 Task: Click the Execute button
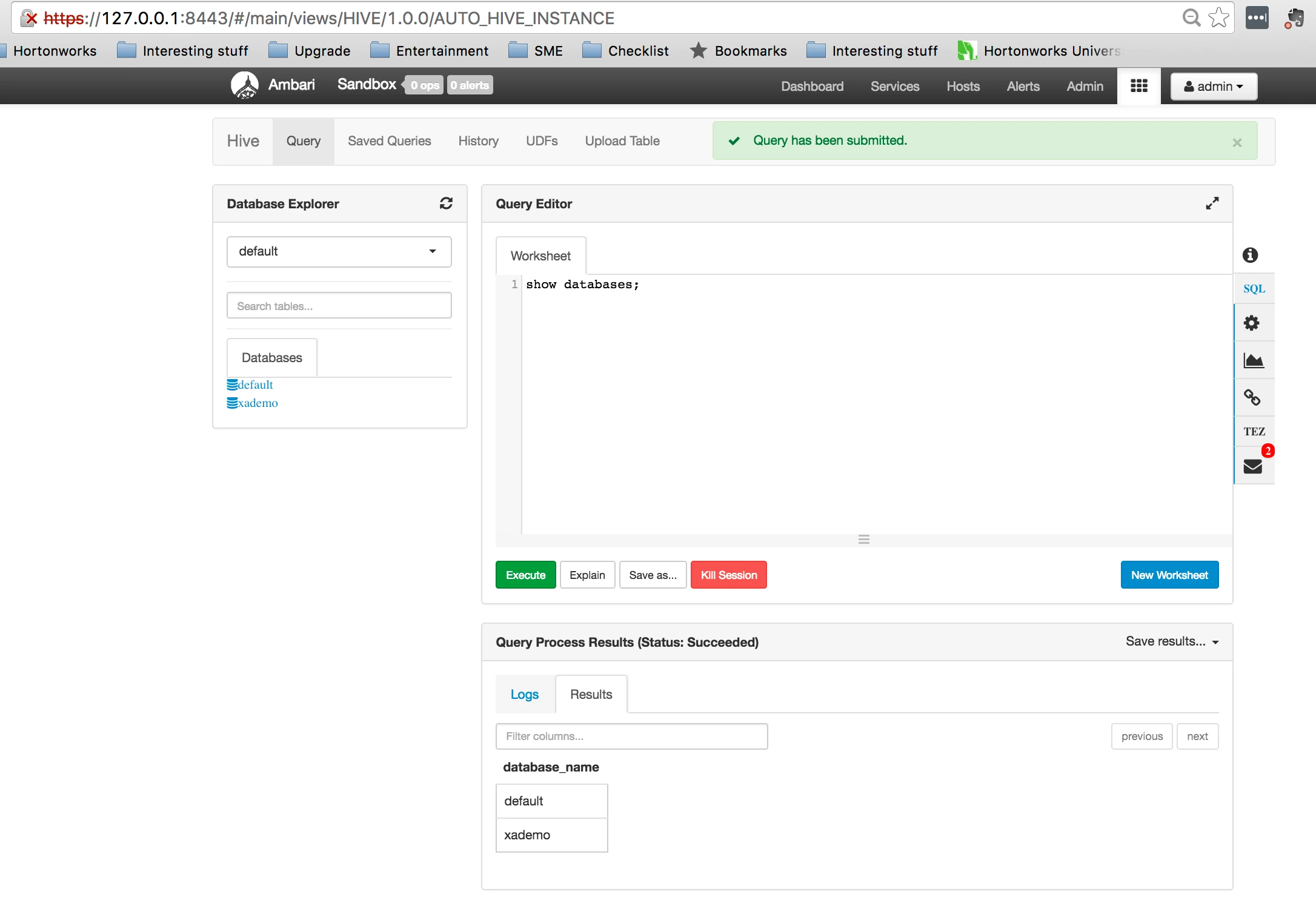[526, 575]
